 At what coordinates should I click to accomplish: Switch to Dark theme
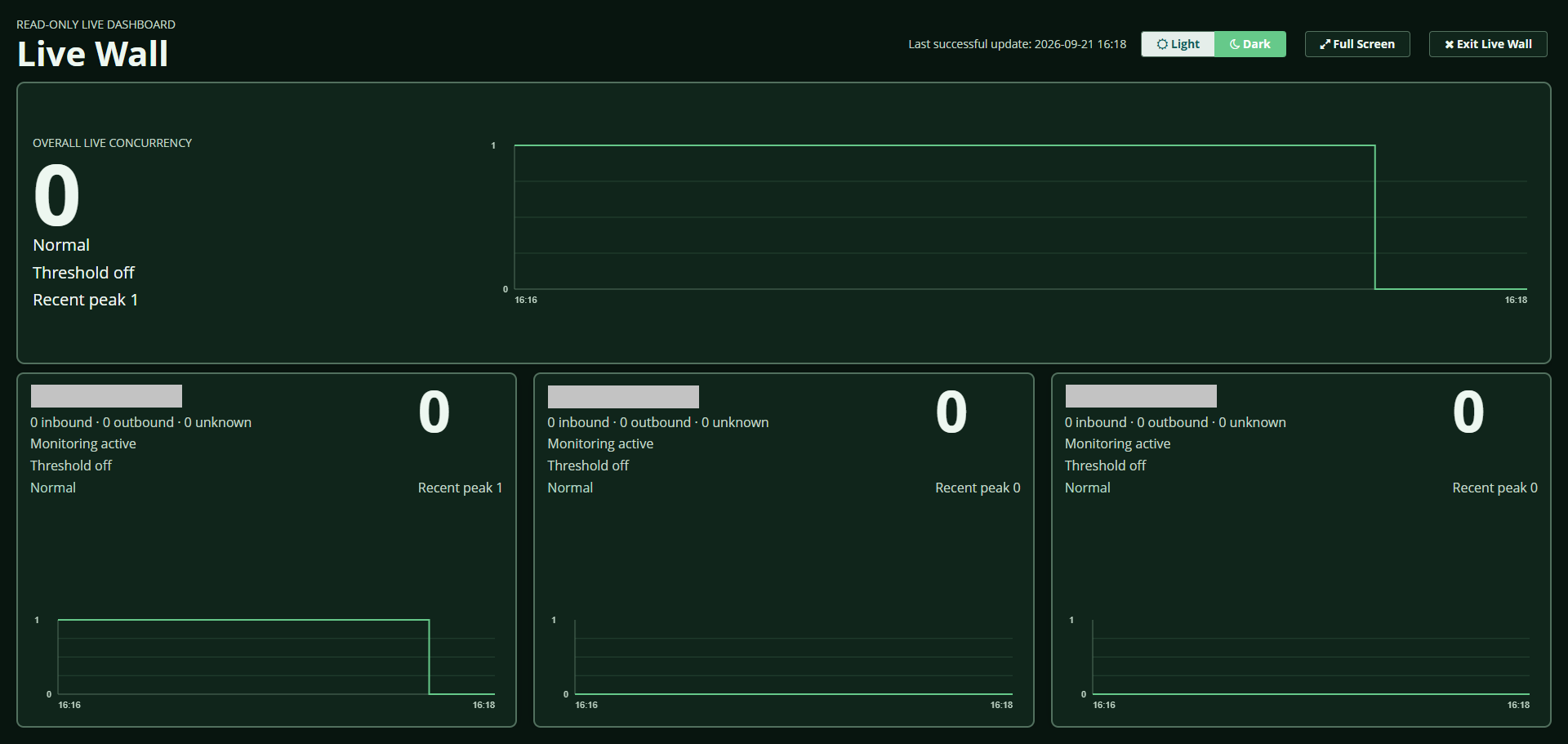click(x=1250, y=44)
